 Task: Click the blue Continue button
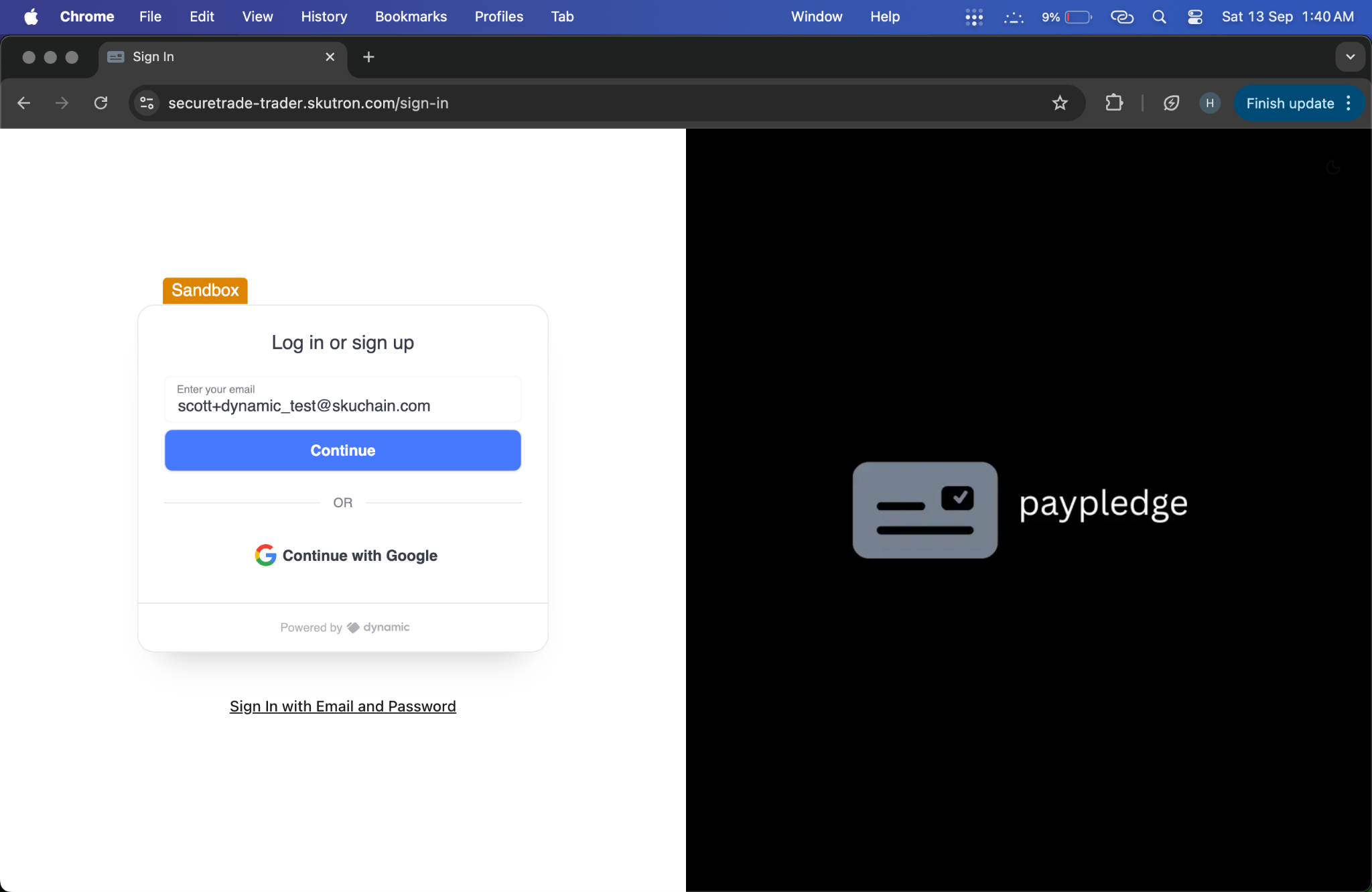point(343,450)
